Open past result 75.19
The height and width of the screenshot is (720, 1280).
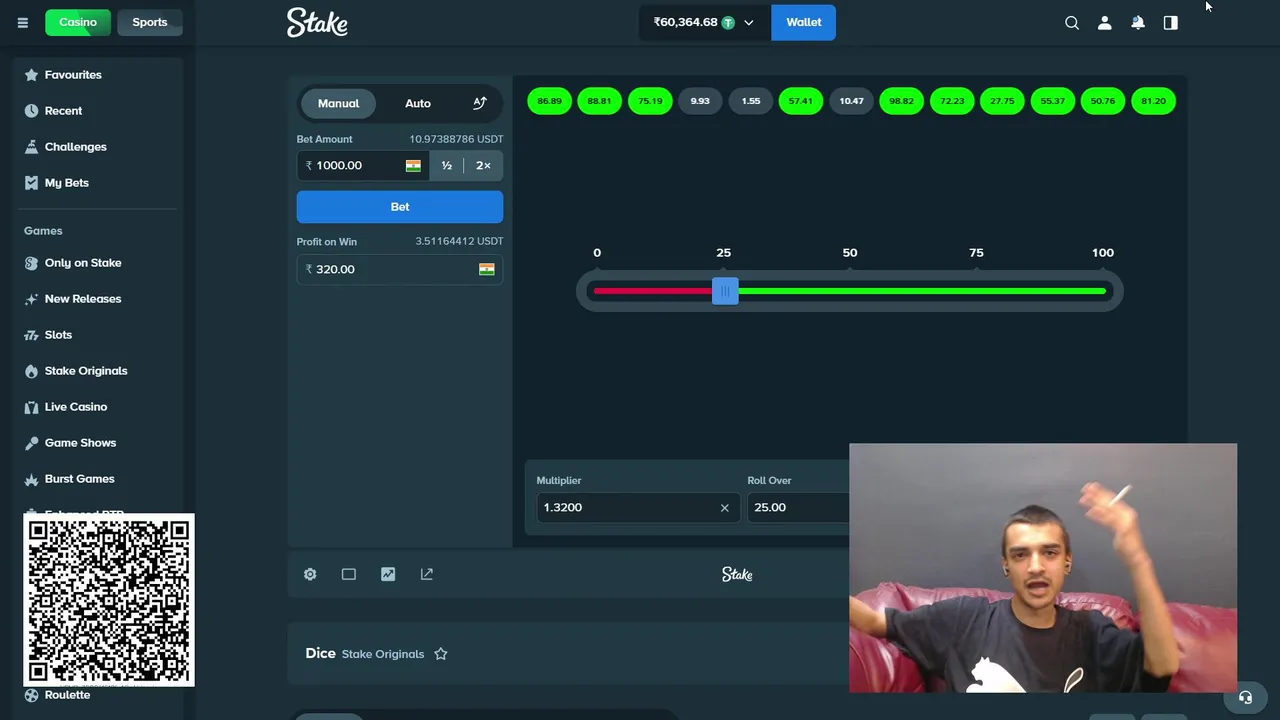tap(650, 101)
